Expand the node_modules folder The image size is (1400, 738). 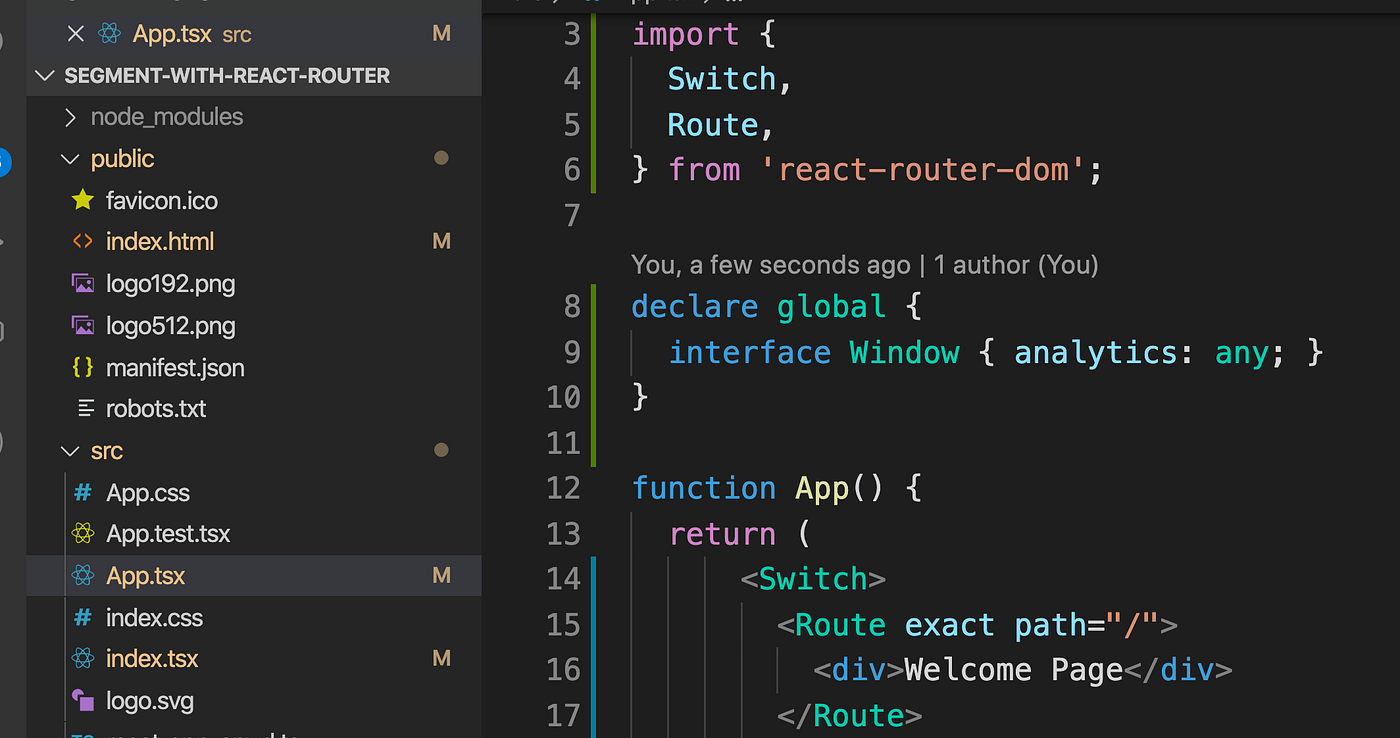(70, 116)
